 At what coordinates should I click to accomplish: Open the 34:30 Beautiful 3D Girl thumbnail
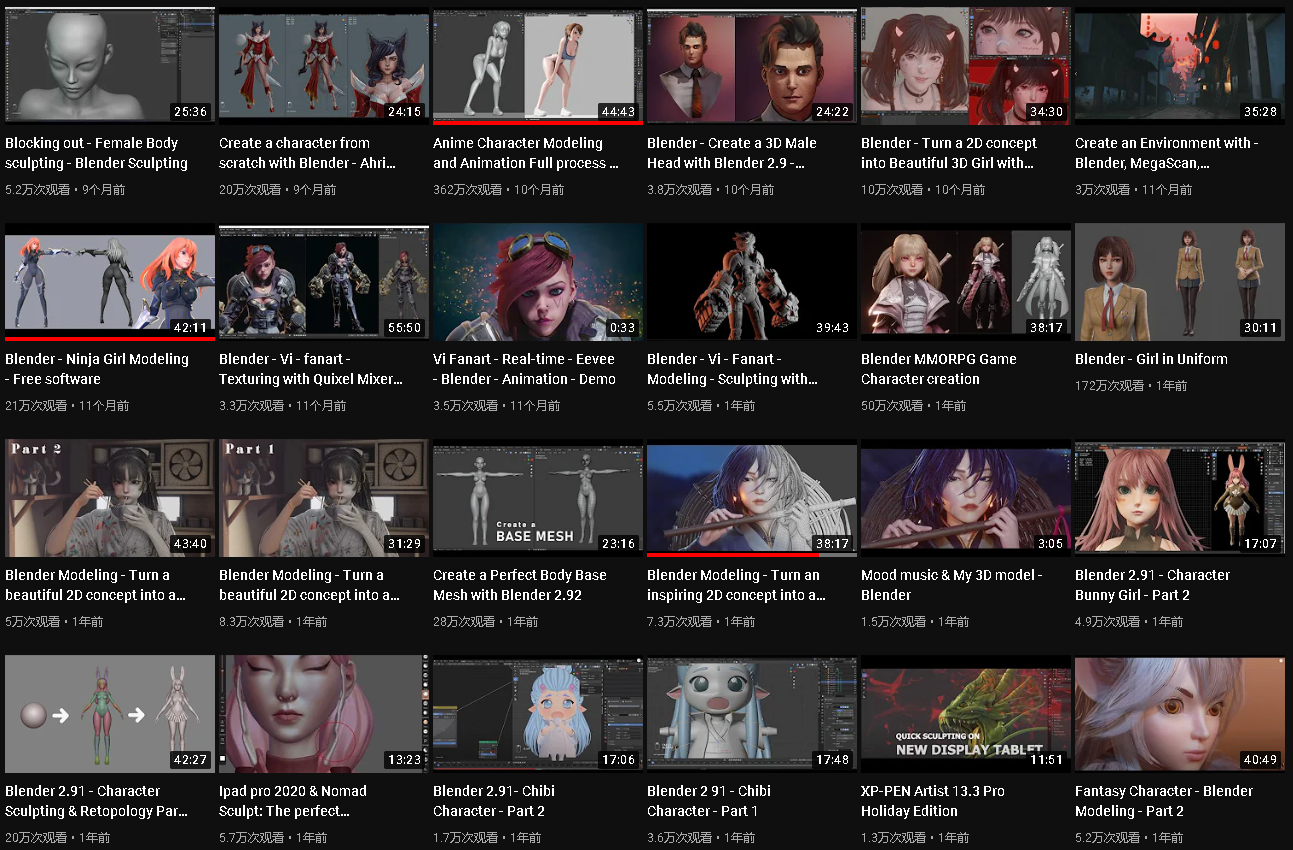coord(966,65)
